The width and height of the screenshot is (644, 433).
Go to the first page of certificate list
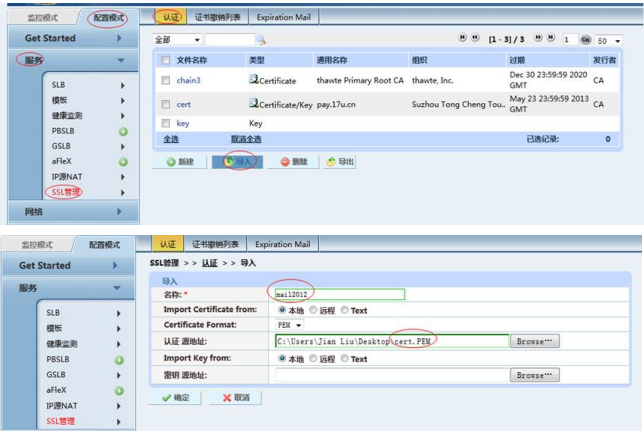coord(462,39)
